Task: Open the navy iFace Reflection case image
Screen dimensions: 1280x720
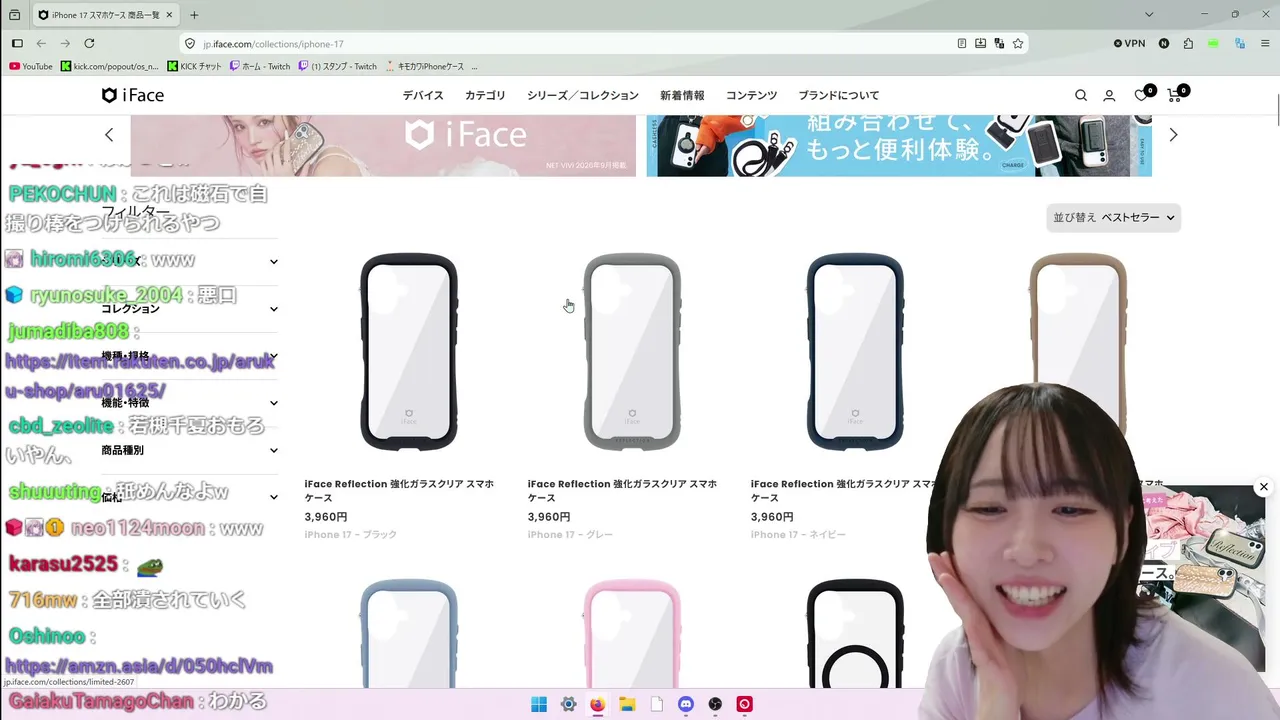Action: [x=855, y=352]
